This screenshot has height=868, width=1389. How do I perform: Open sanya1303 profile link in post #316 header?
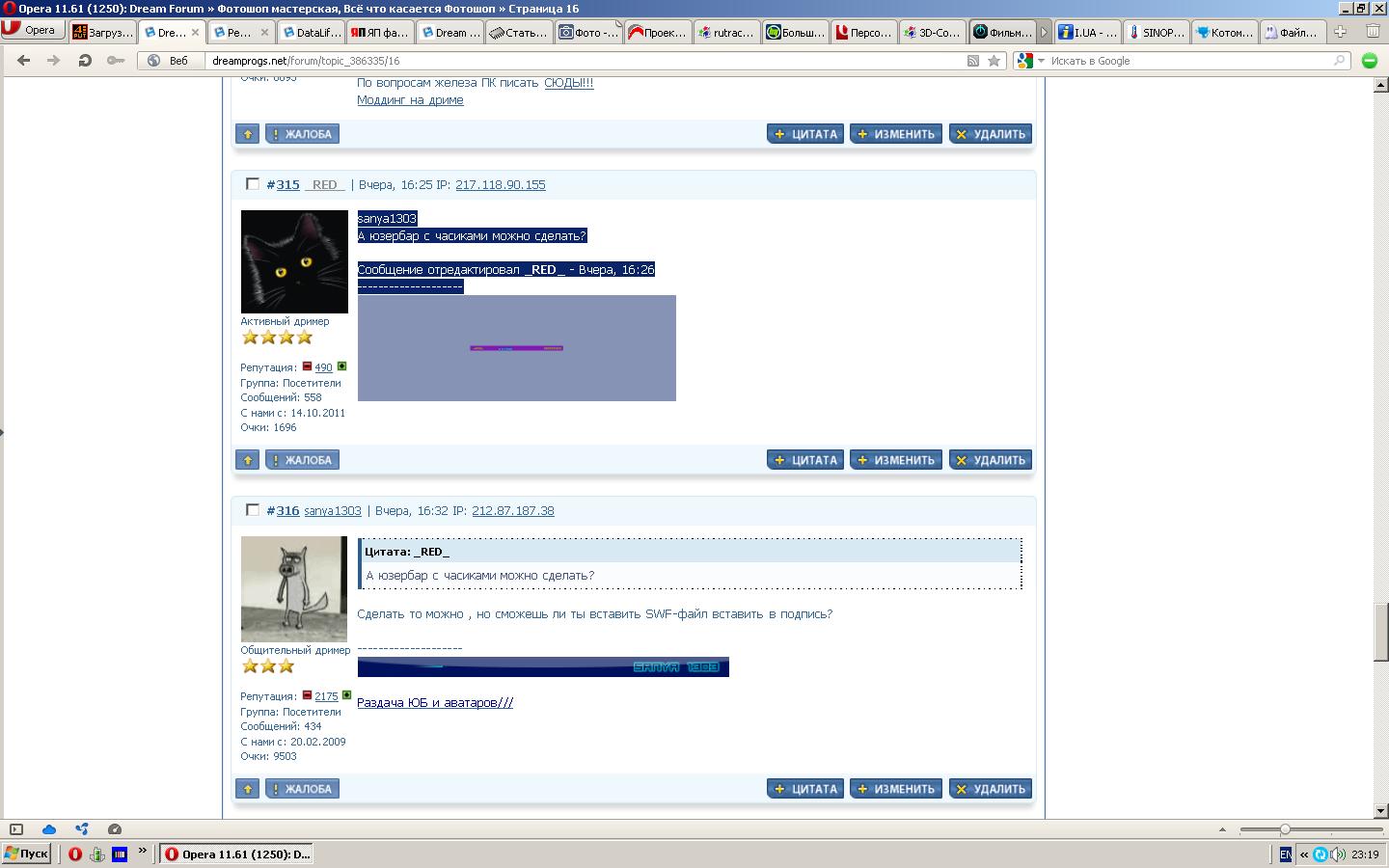[333, 510]
